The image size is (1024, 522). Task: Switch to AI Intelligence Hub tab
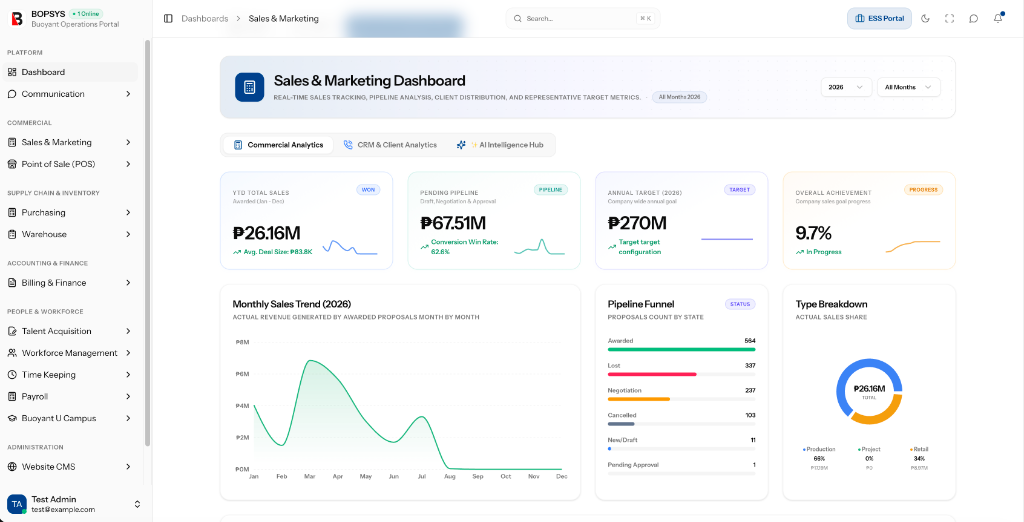(x=500, y=145)
